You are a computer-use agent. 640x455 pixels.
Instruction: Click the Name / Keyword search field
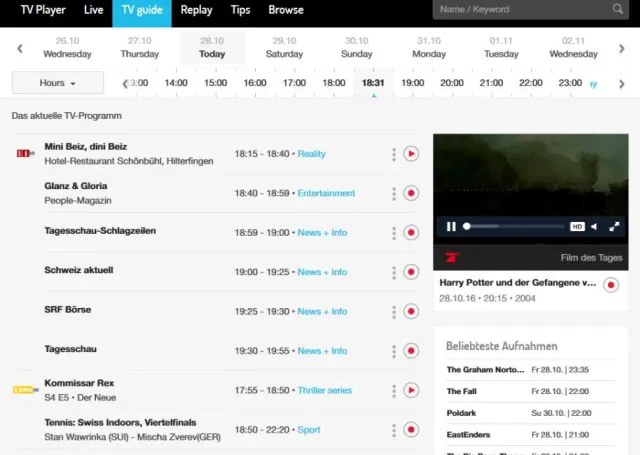pyautogui.click(x=531, y=9)
